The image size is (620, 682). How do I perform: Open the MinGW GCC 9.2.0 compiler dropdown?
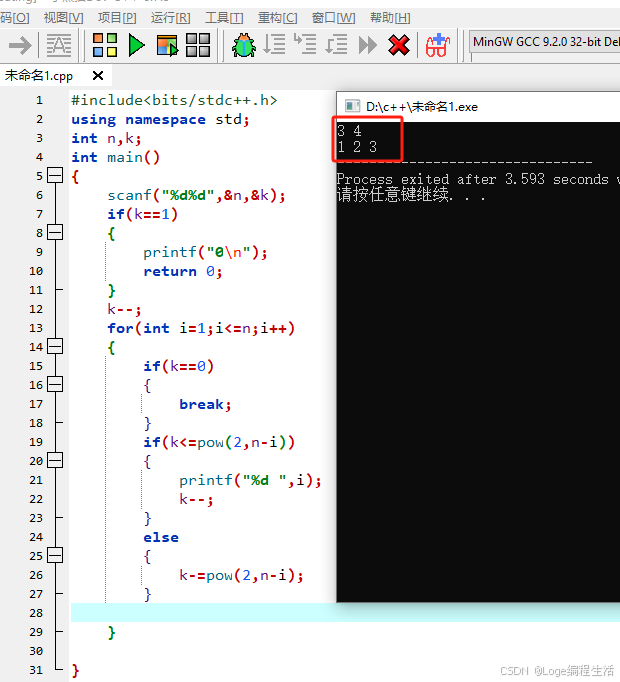click(x=546, y=42)
